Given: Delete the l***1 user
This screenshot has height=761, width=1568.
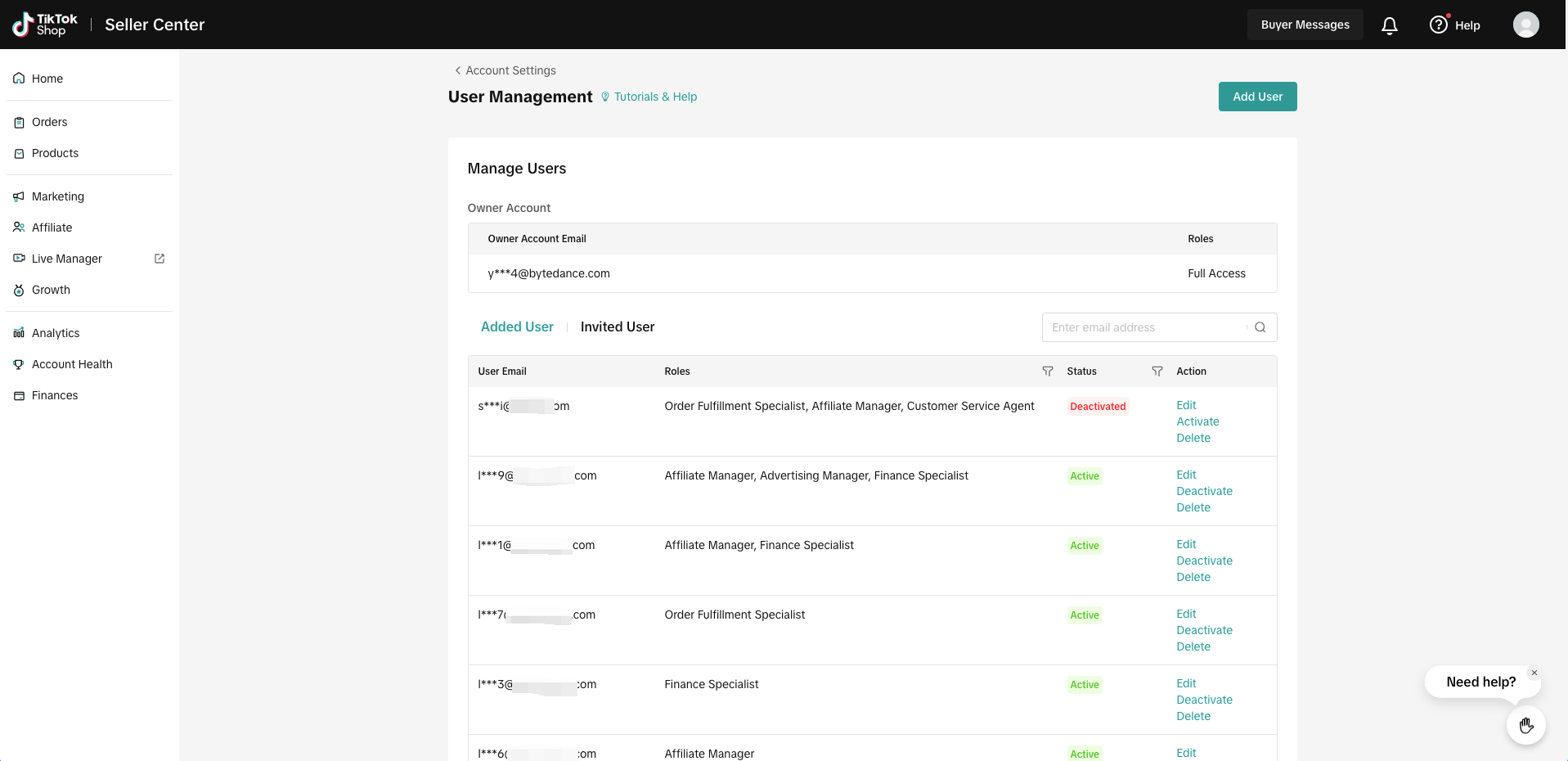Looking at the screenshot, I should click(x=1193, y=577).
